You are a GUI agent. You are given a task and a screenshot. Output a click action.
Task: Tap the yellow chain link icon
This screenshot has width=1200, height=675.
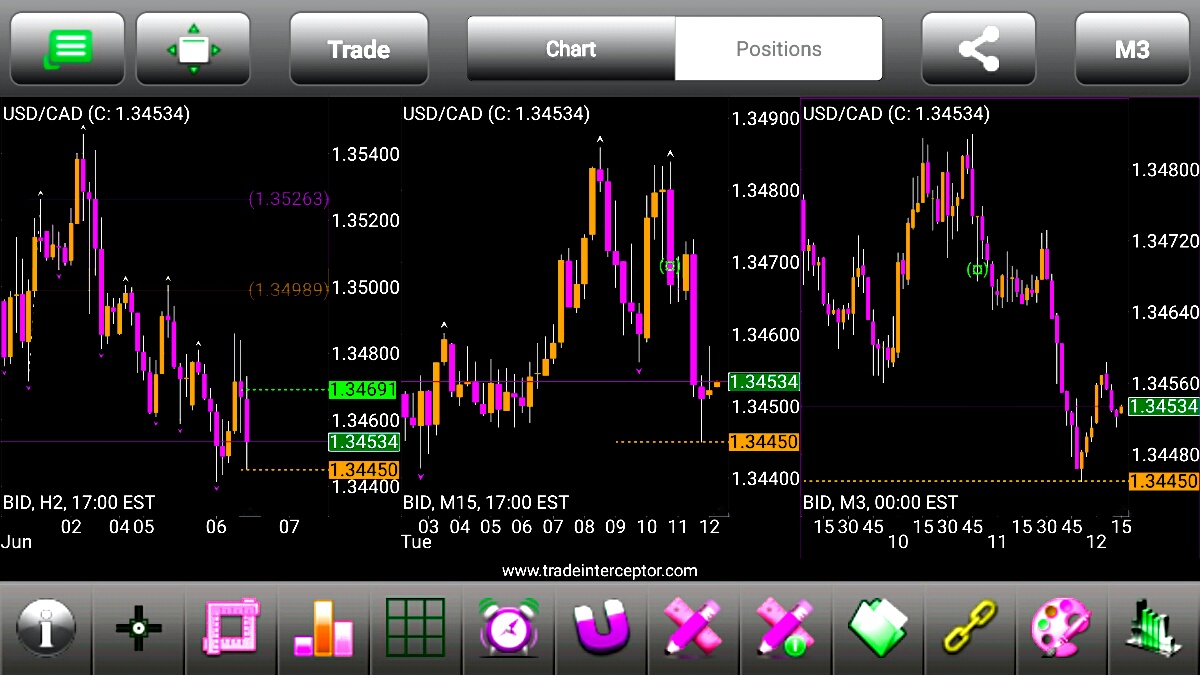pyautogui.click(x=970, y=629)
